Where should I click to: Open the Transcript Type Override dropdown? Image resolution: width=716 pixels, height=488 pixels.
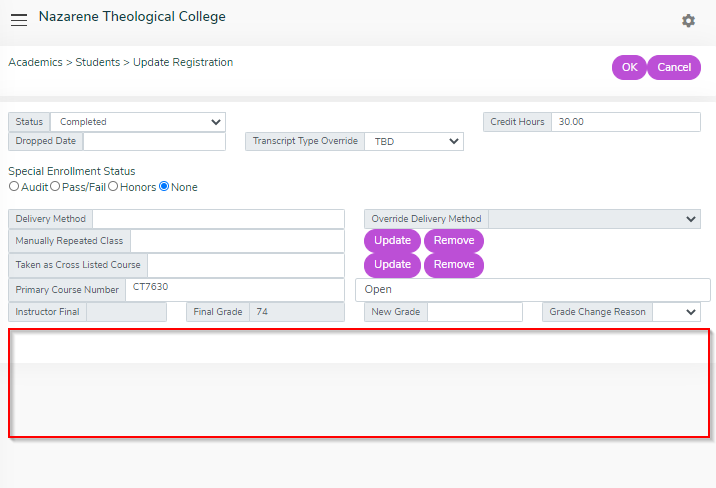(x=414, y=142)
